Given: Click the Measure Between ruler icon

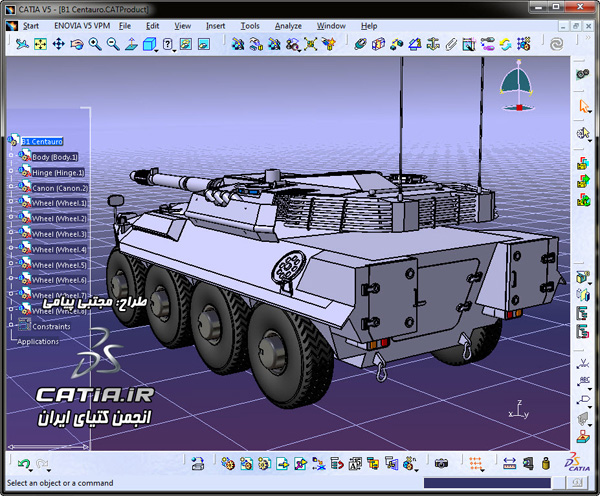Looking at the screenshot, I should (x=509, y=463).
